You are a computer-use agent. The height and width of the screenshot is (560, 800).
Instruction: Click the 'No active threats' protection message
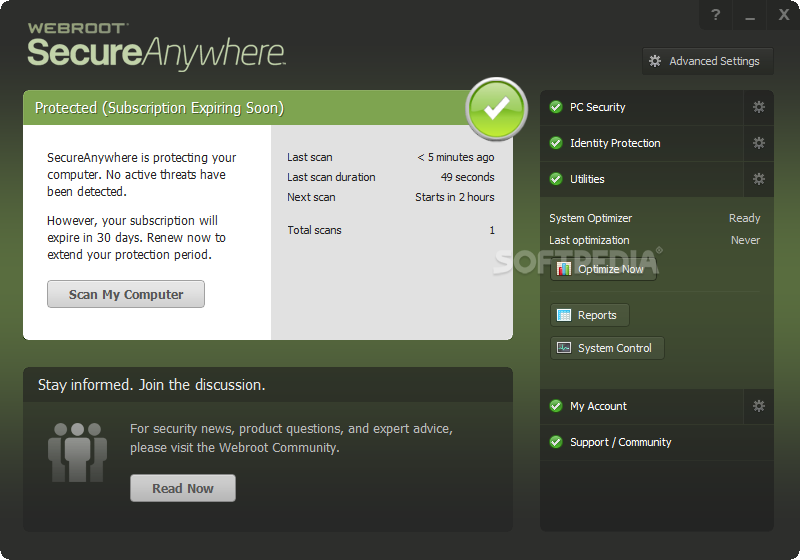click(x=141, y=174)
